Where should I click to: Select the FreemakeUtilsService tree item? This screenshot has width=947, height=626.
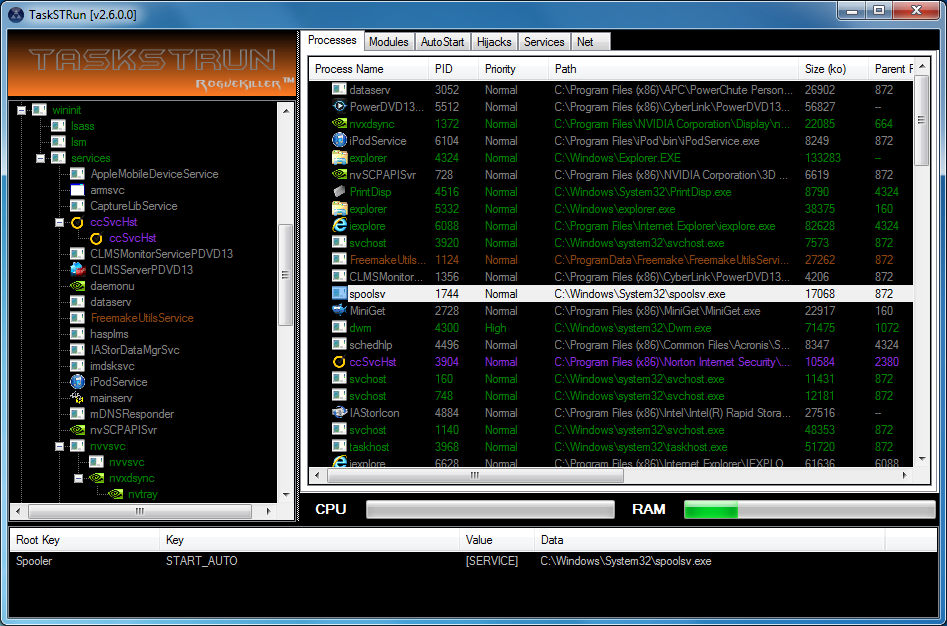[x=142, y=318]
